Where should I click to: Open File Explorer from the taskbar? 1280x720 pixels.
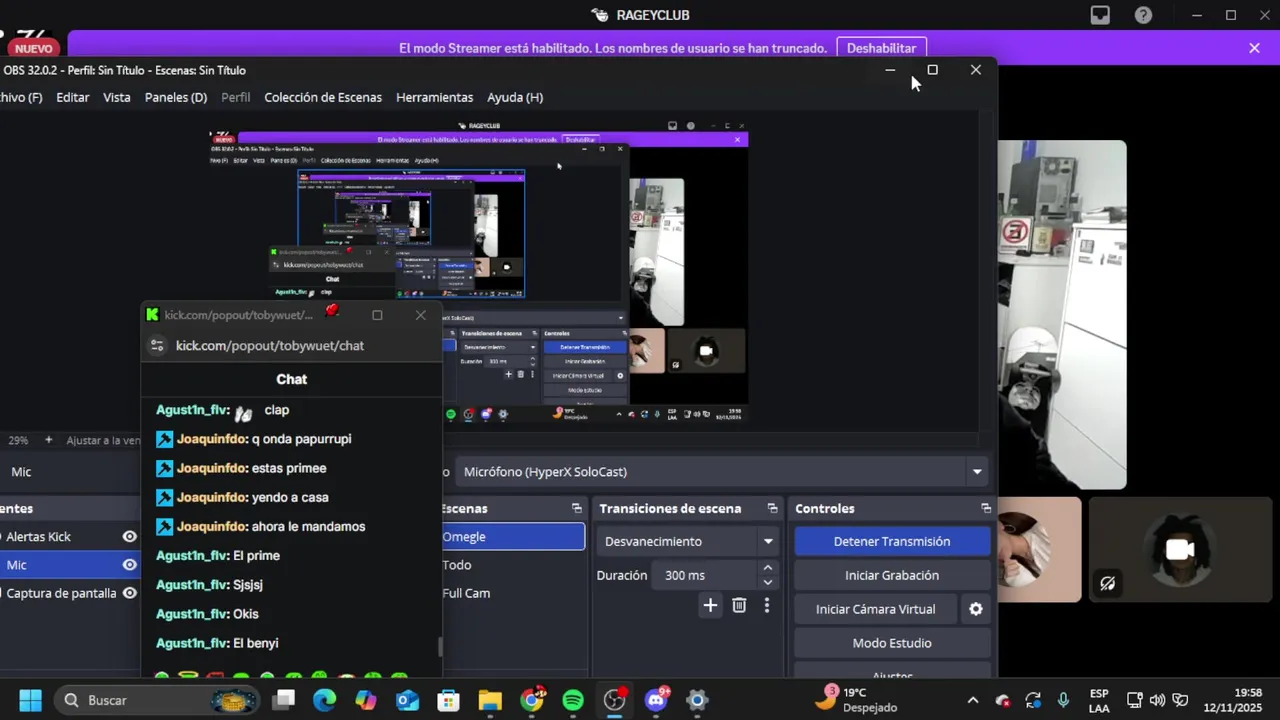coord(490,700)
